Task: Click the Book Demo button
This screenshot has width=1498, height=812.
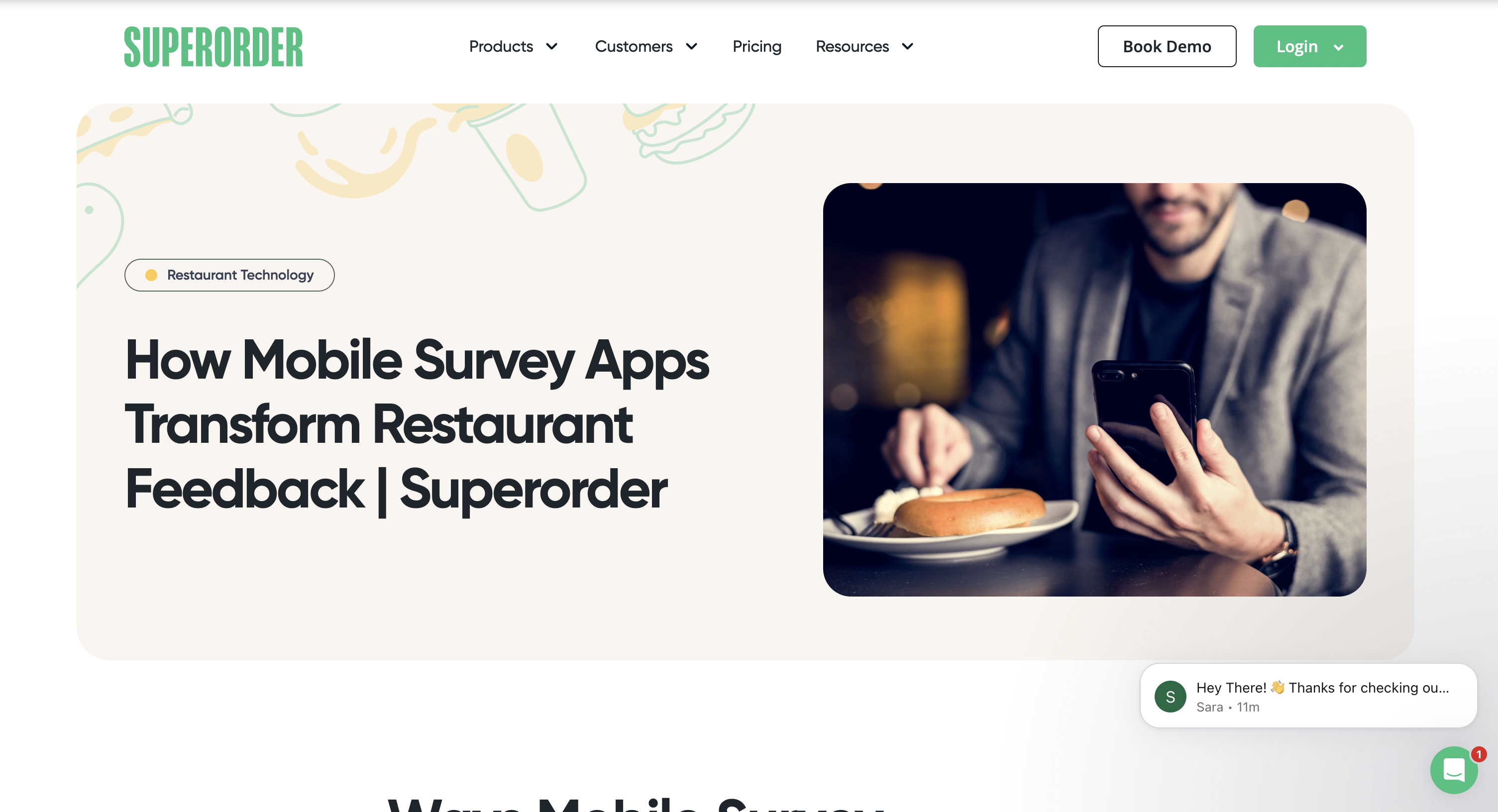Action: (1167, 46)
